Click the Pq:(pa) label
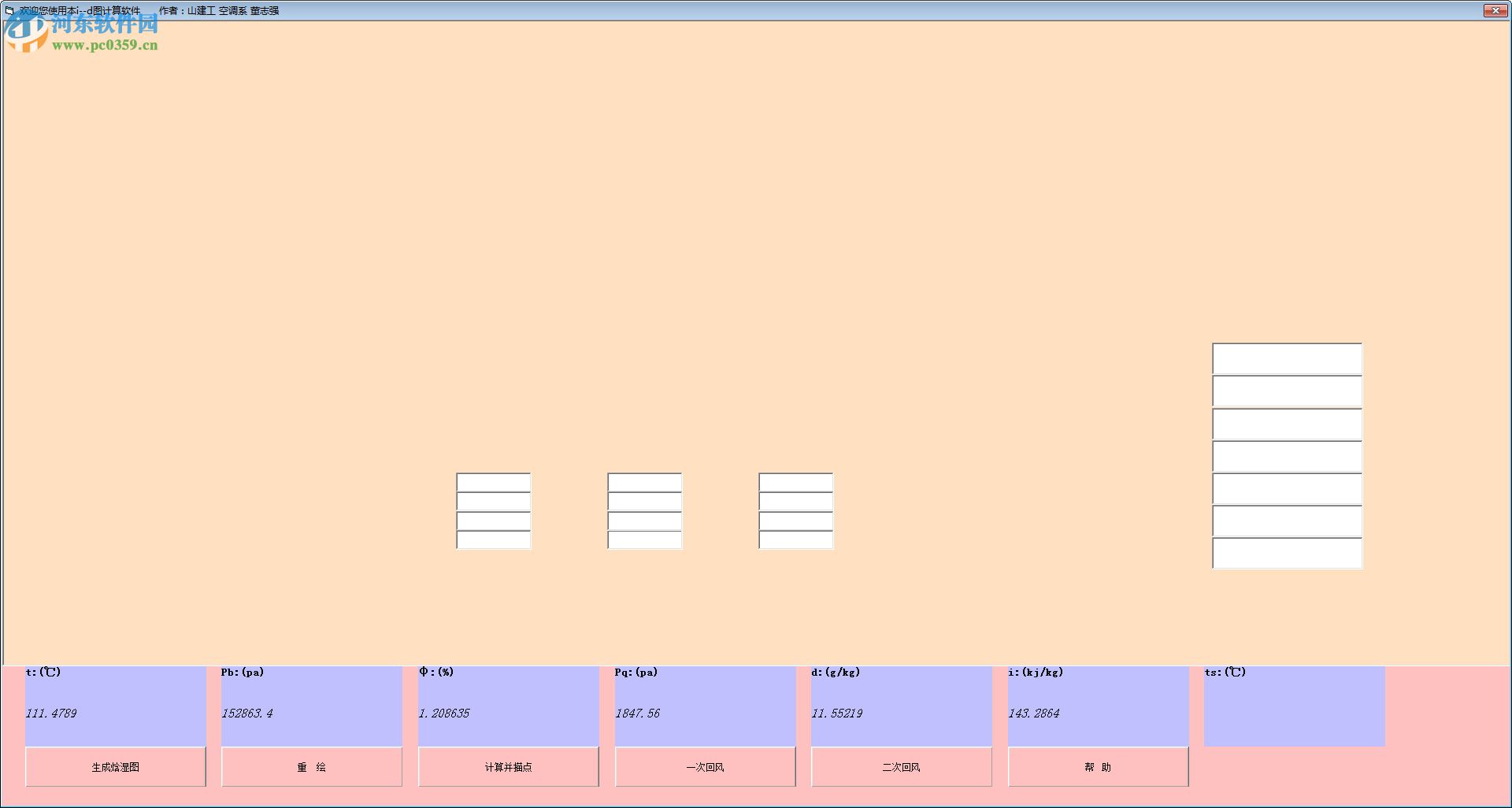The height and width of the screenshot is (808, 1512). (636, 673)
